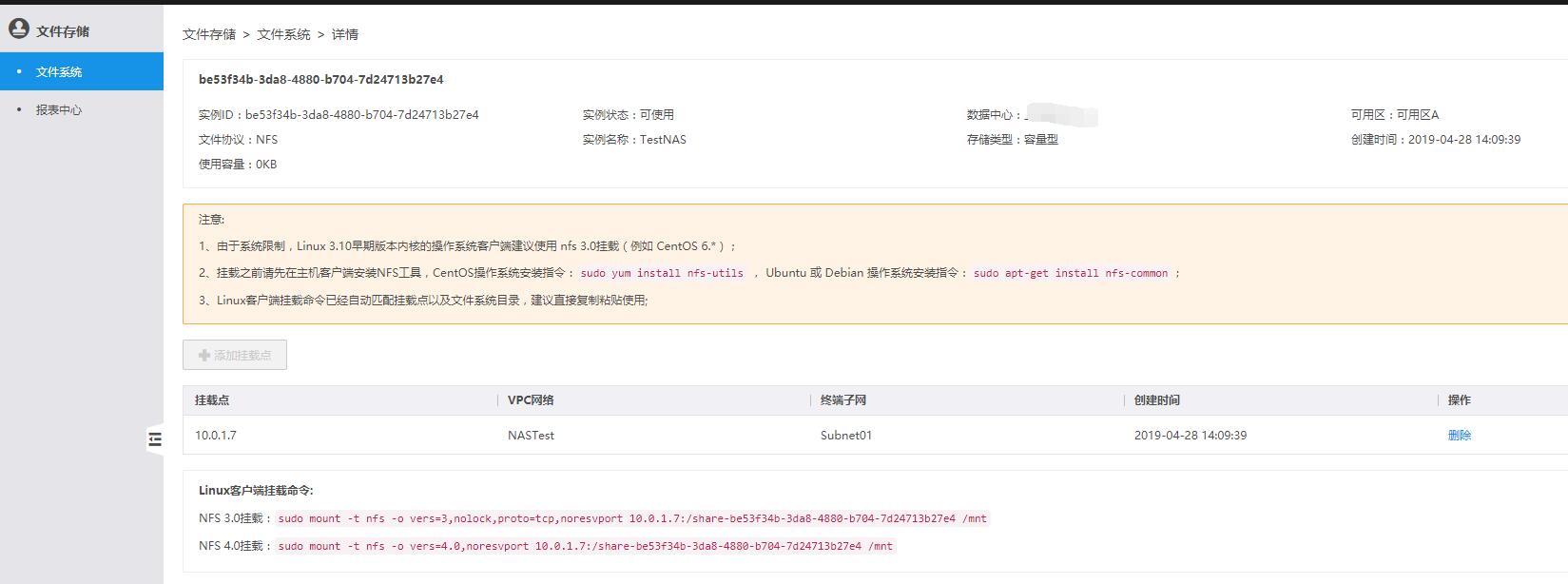Click the NASTest VPC cell
The height and width of the screenshot is (584, 1568).
pyautogui.click(x=531, y=435)
